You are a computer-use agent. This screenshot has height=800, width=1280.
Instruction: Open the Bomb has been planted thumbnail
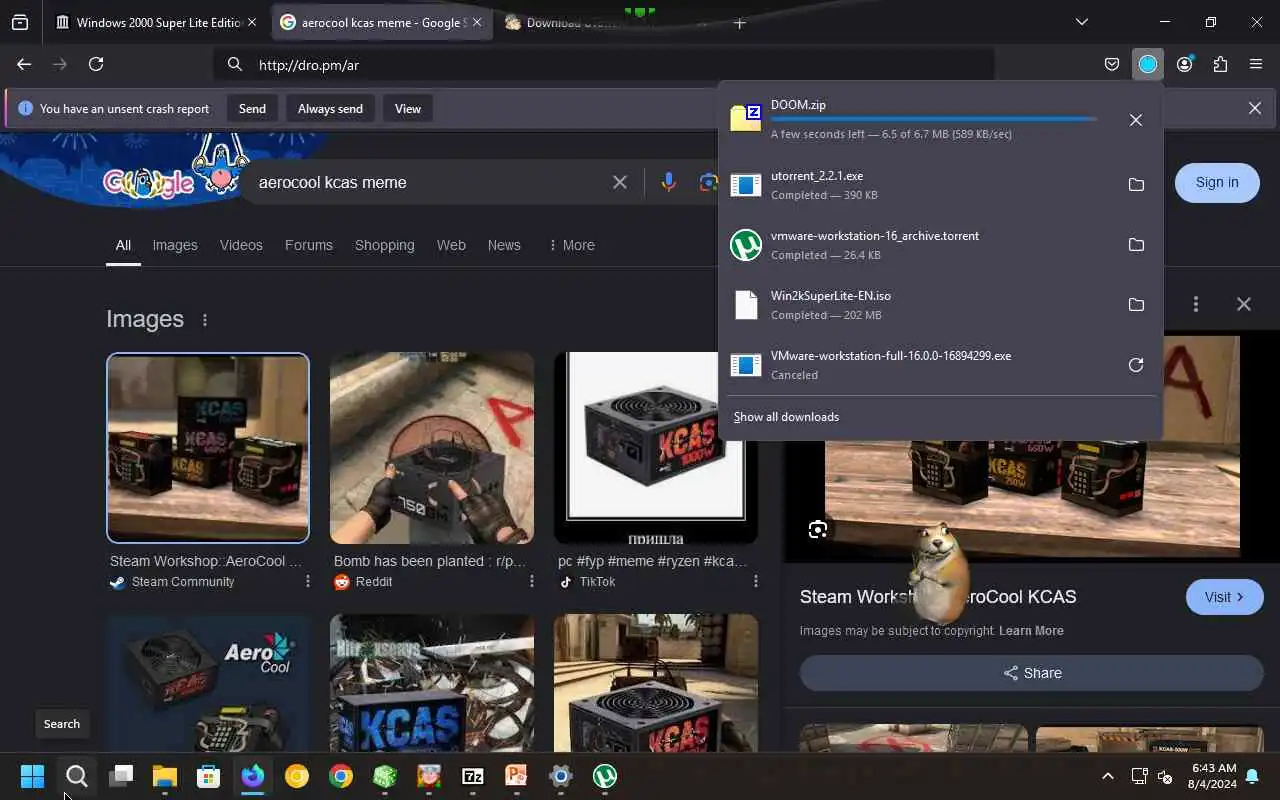[432, 448]
